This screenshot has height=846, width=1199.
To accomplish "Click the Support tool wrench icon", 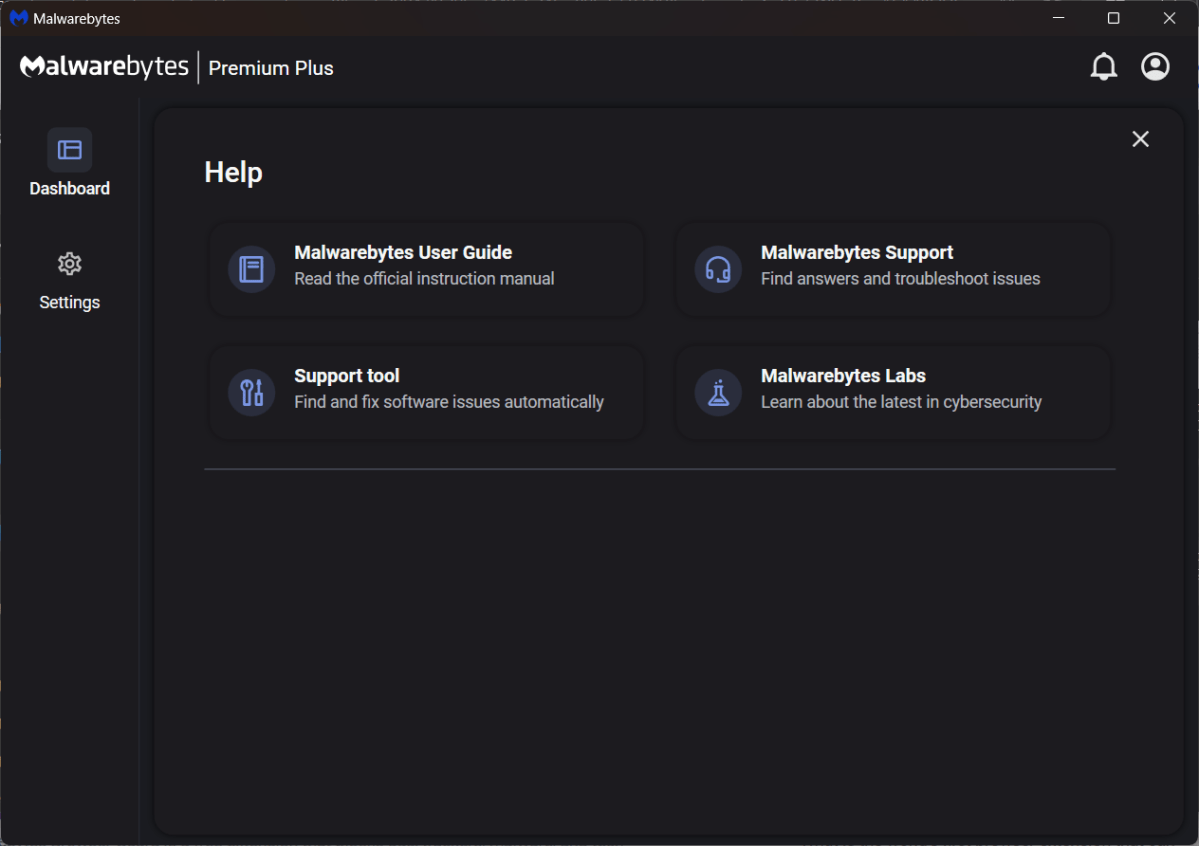I will coord(252,392).
